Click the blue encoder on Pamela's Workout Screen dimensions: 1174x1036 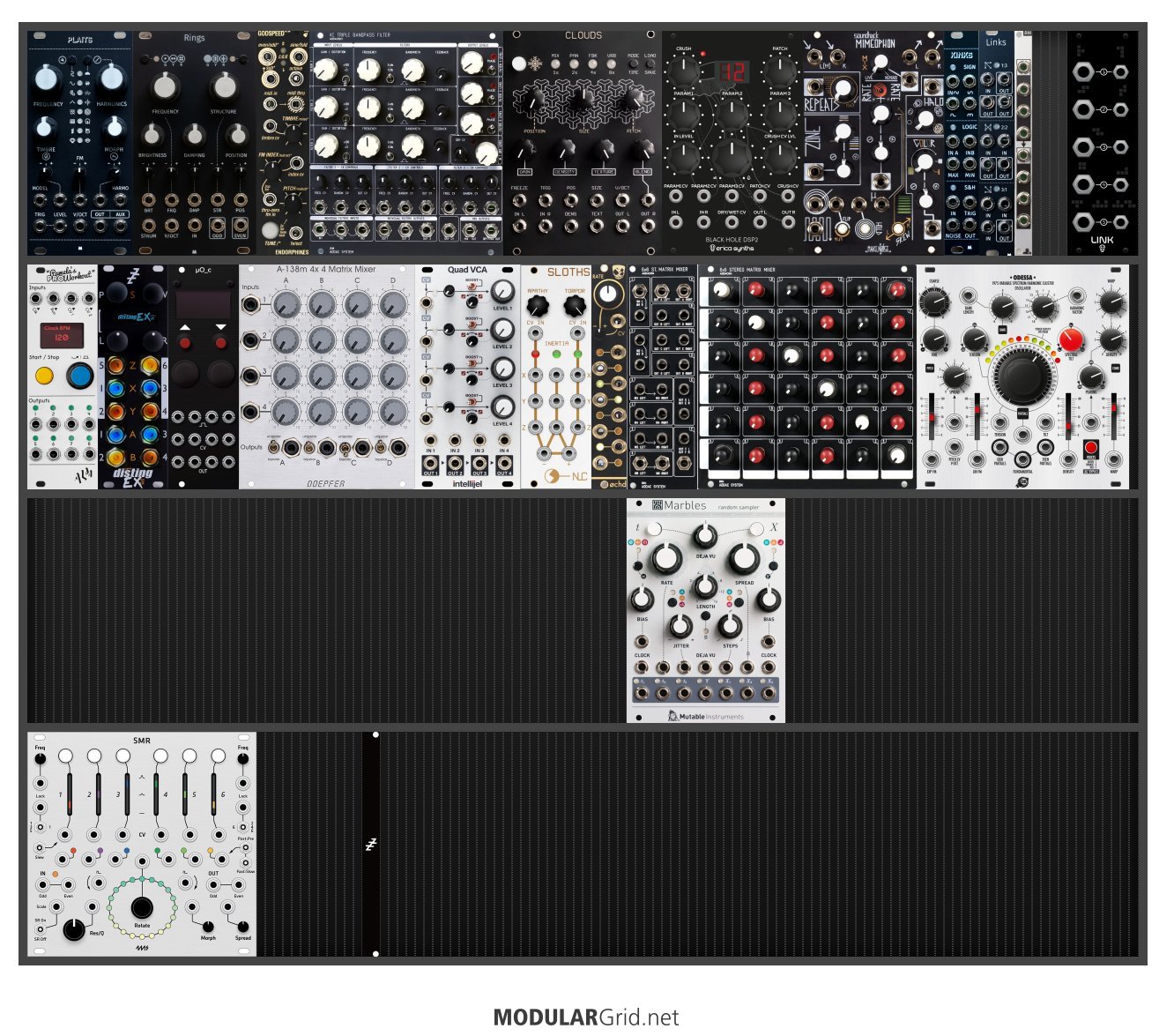pos(79,376)
